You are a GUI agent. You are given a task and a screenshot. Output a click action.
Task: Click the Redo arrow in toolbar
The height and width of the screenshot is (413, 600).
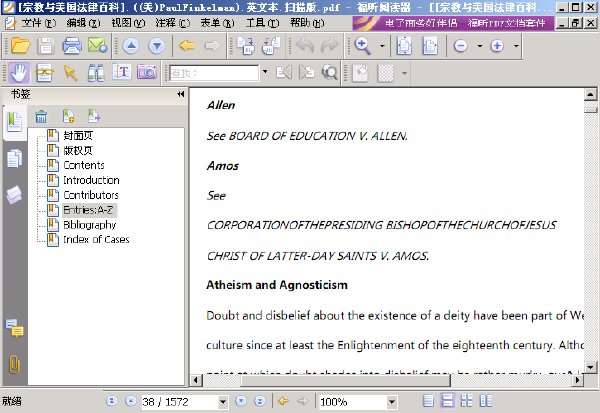coord(329,46)
